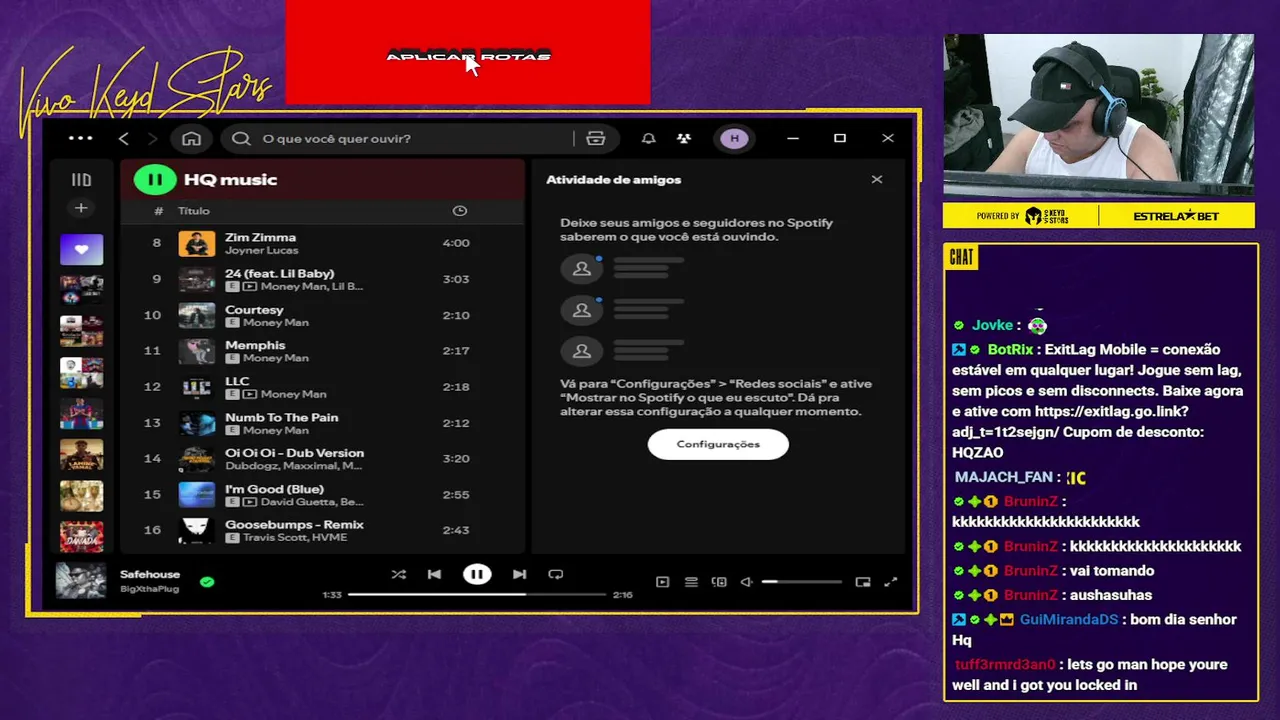Open artist BigXthaPlug link
The height and width of the screenshot is (720, 1280).
coord(150,589)
